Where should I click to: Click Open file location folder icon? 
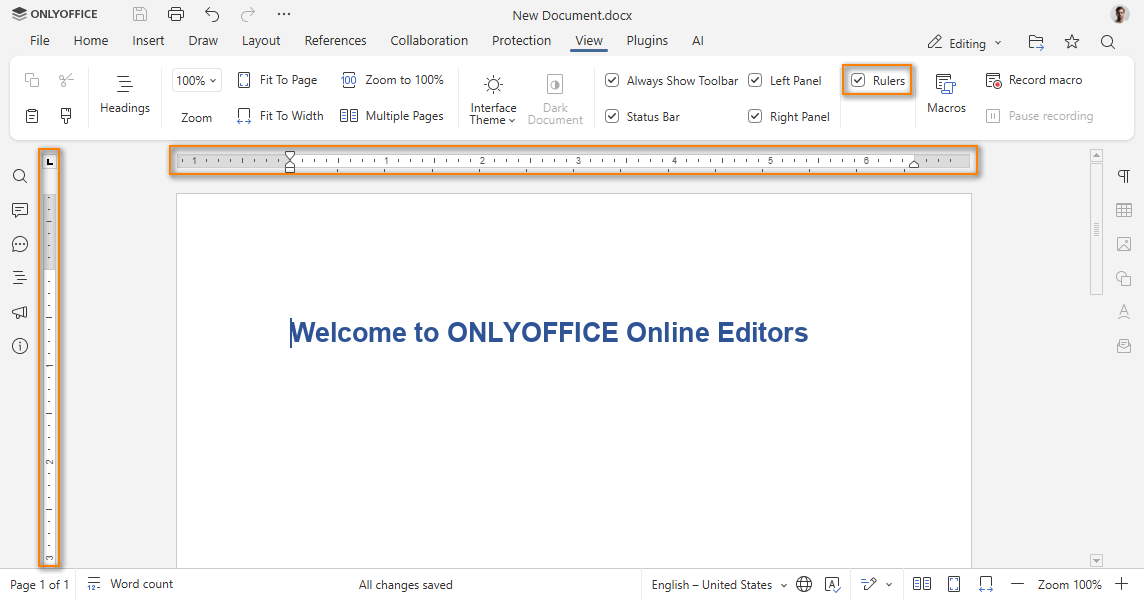tap(1036, 42)
